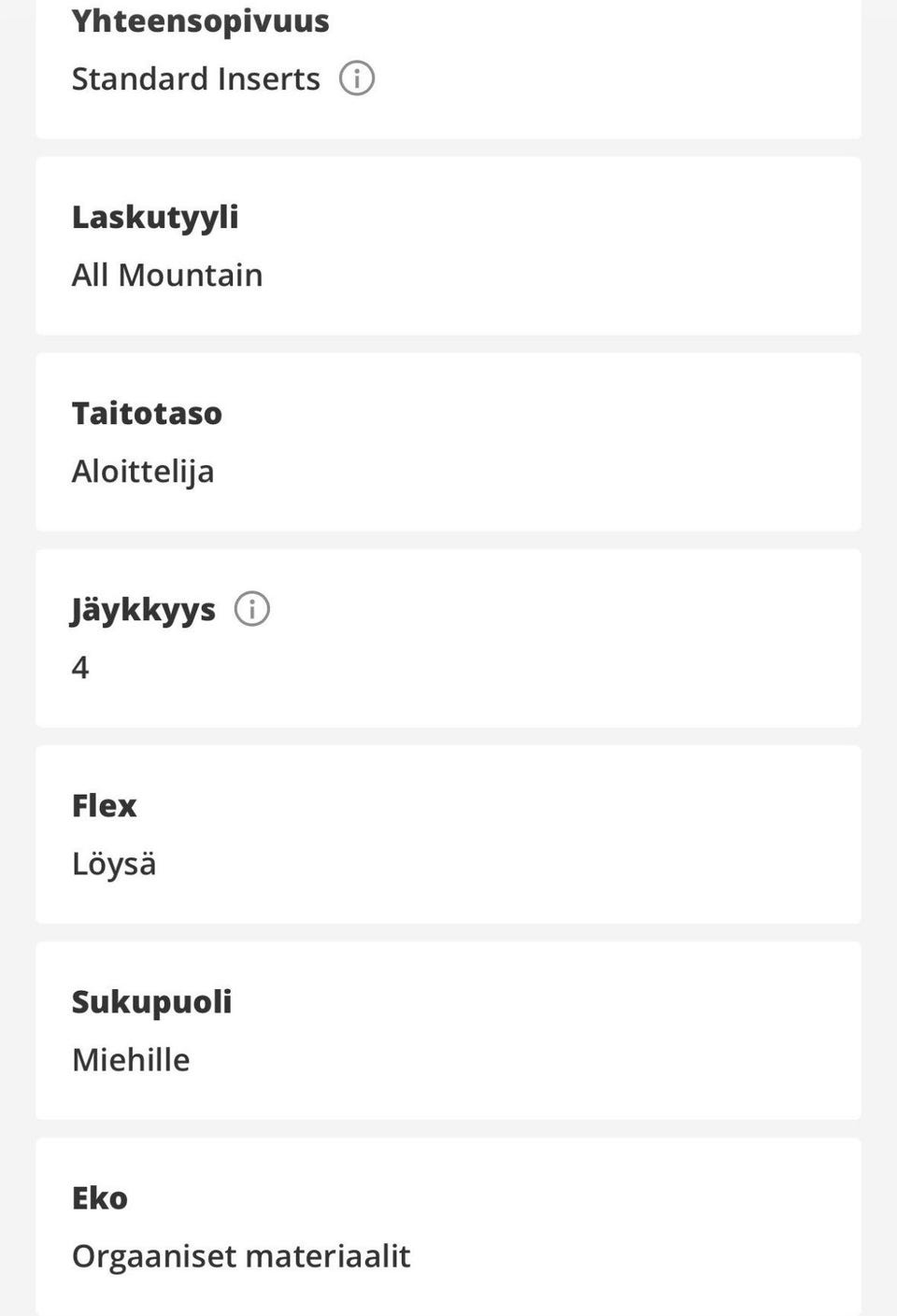The width and height of the screenshot is (897, 1316).
Task: Select the Taitotaso heading
Action: click(x=147, y=413)
